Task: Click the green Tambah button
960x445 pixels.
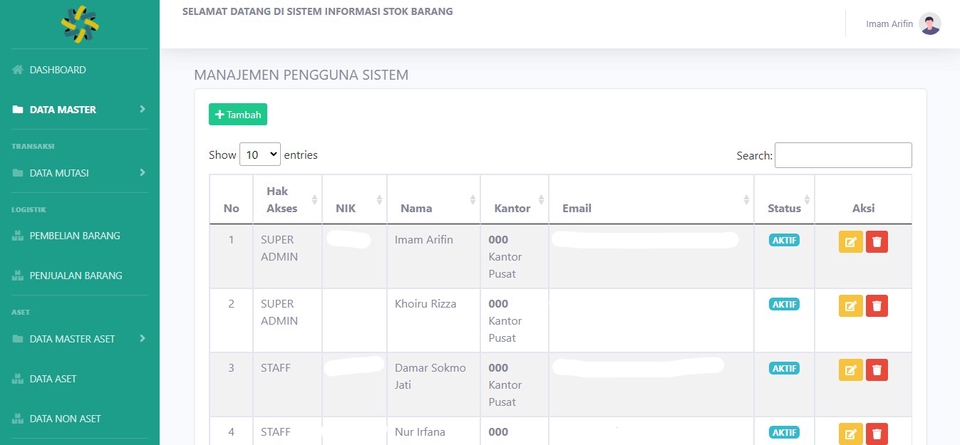Action: point(238,115)
